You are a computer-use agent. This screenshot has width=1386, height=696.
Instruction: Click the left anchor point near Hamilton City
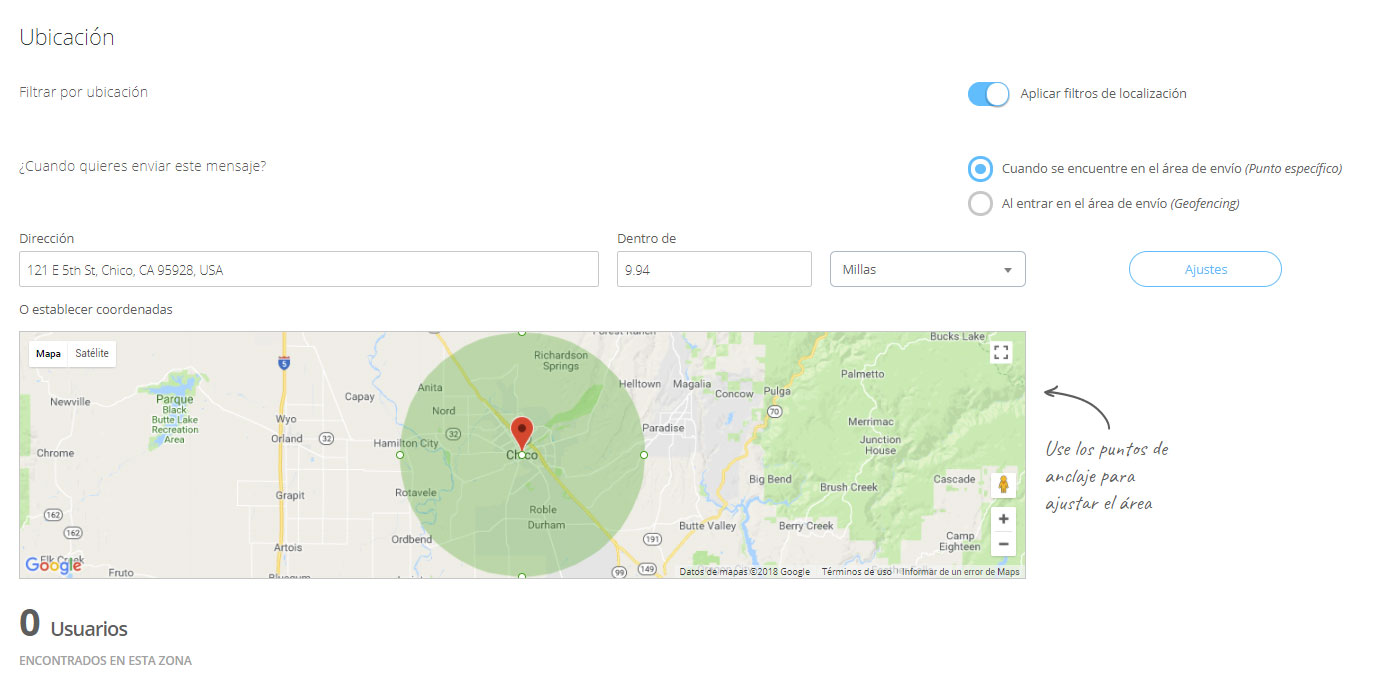click(400, 455)
